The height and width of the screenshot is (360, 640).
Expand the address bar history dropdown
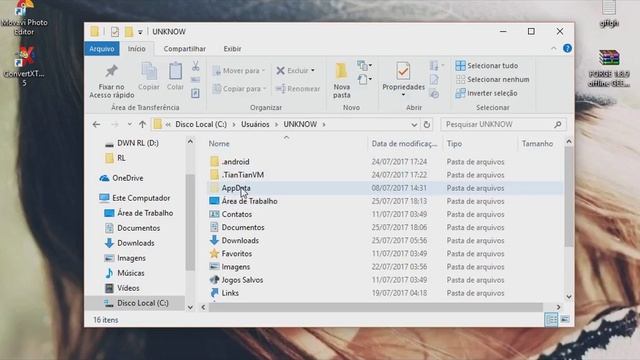click(414, 124)
